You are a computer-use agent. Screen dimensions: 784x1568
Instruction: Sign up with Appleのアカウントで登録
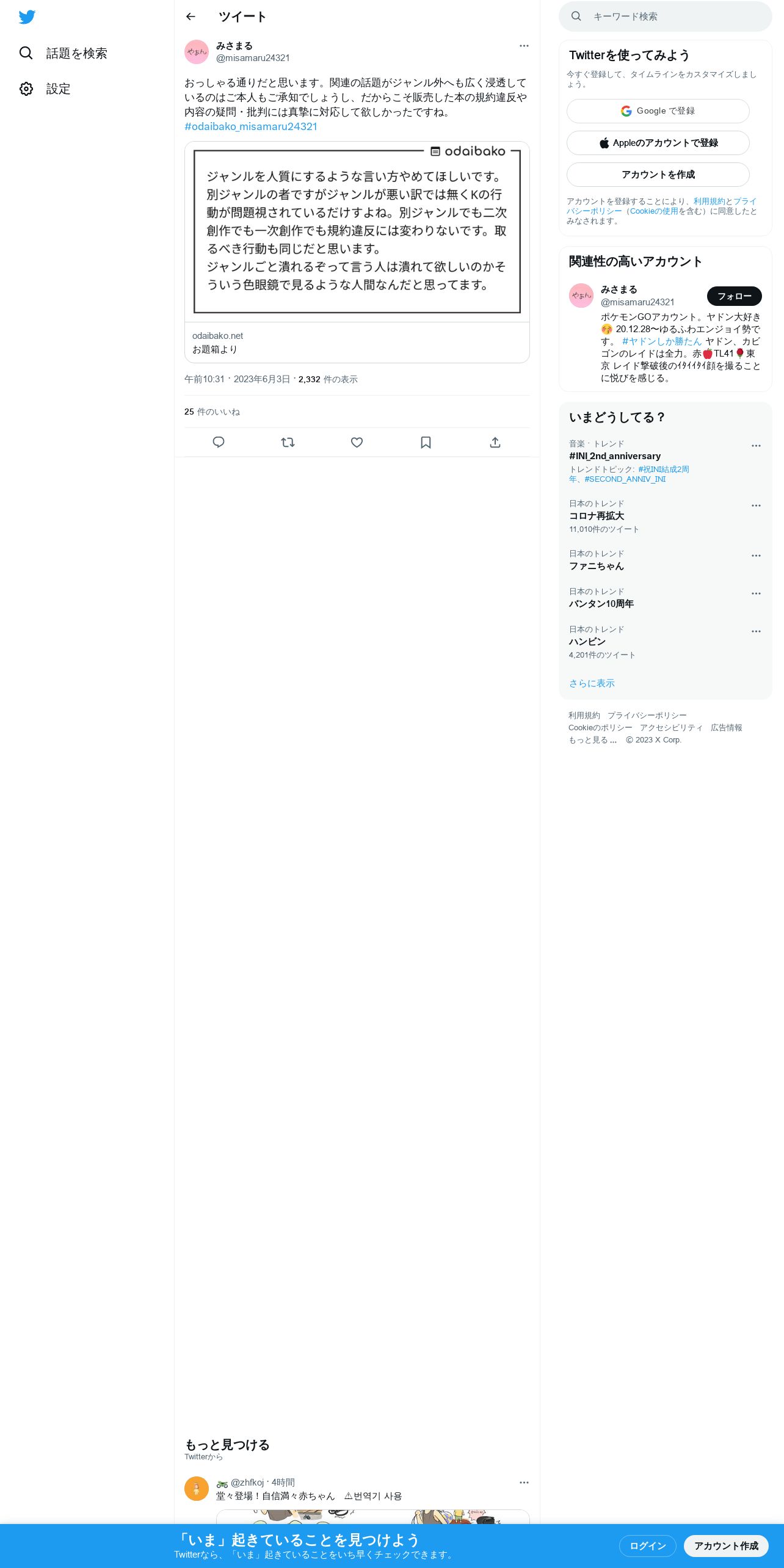pos(658,143)
